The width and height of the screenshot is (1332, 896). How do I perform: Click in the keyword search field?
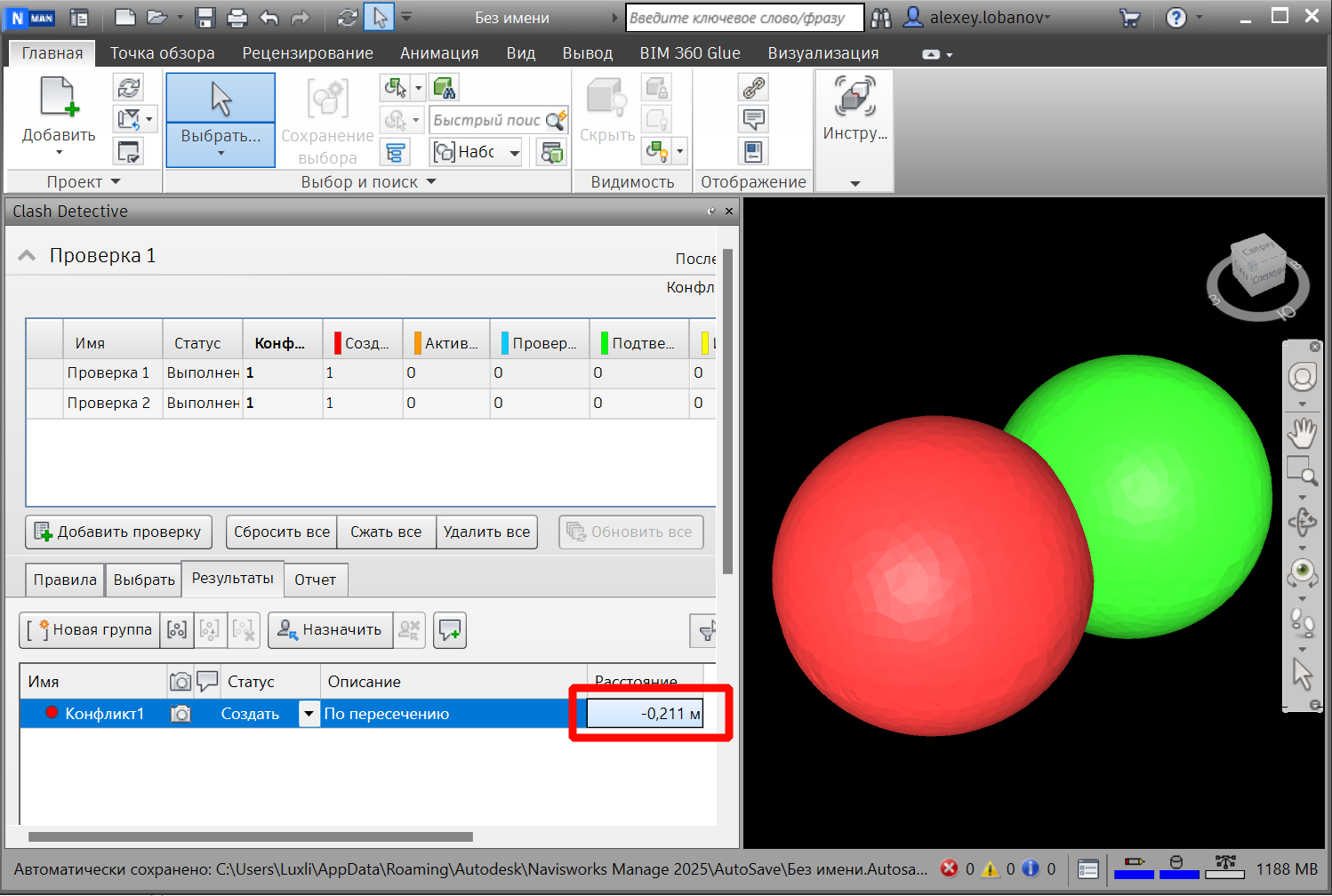[744, 18]
